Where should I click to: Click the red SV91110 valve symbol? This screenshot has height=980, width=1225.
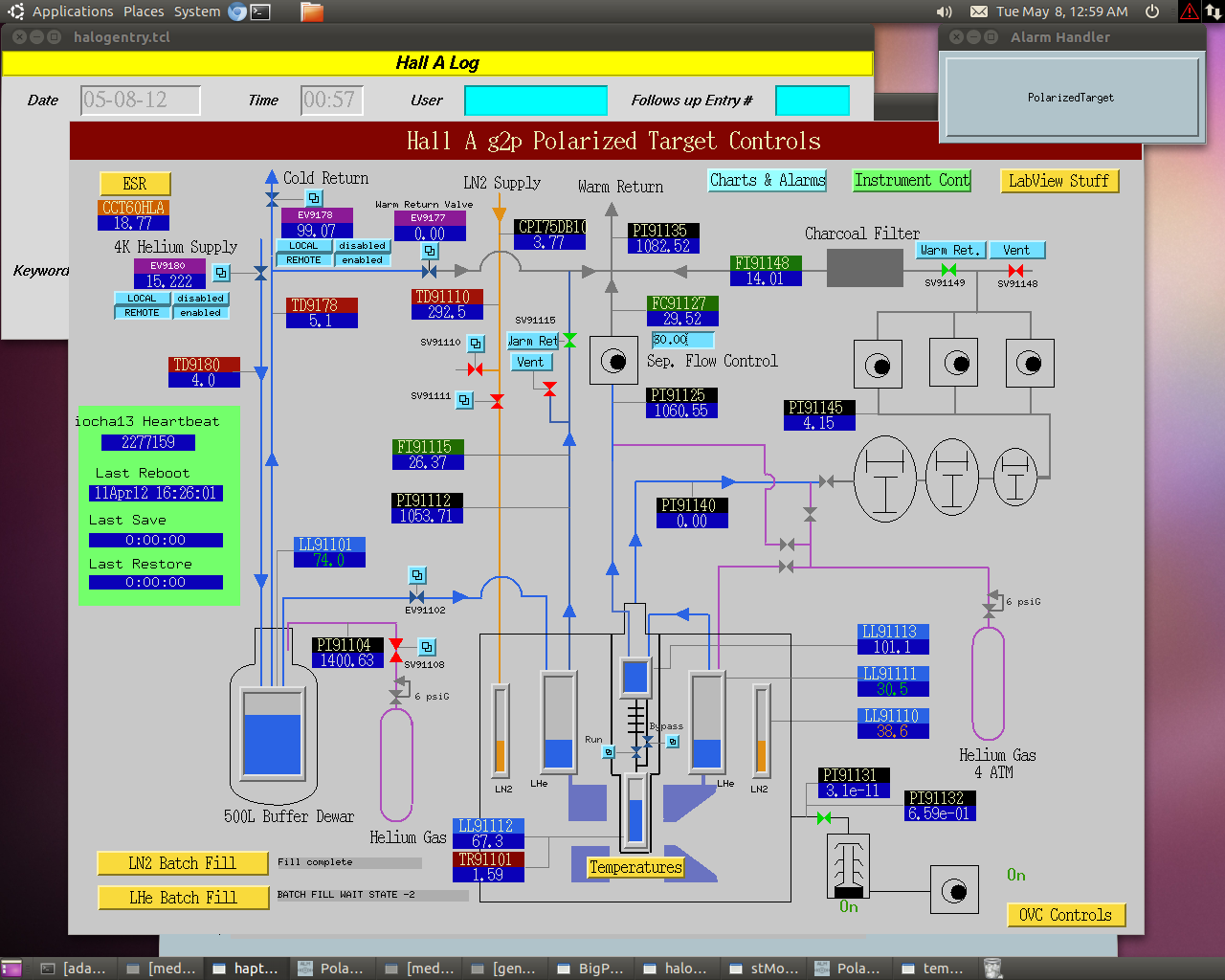(475, 369)
